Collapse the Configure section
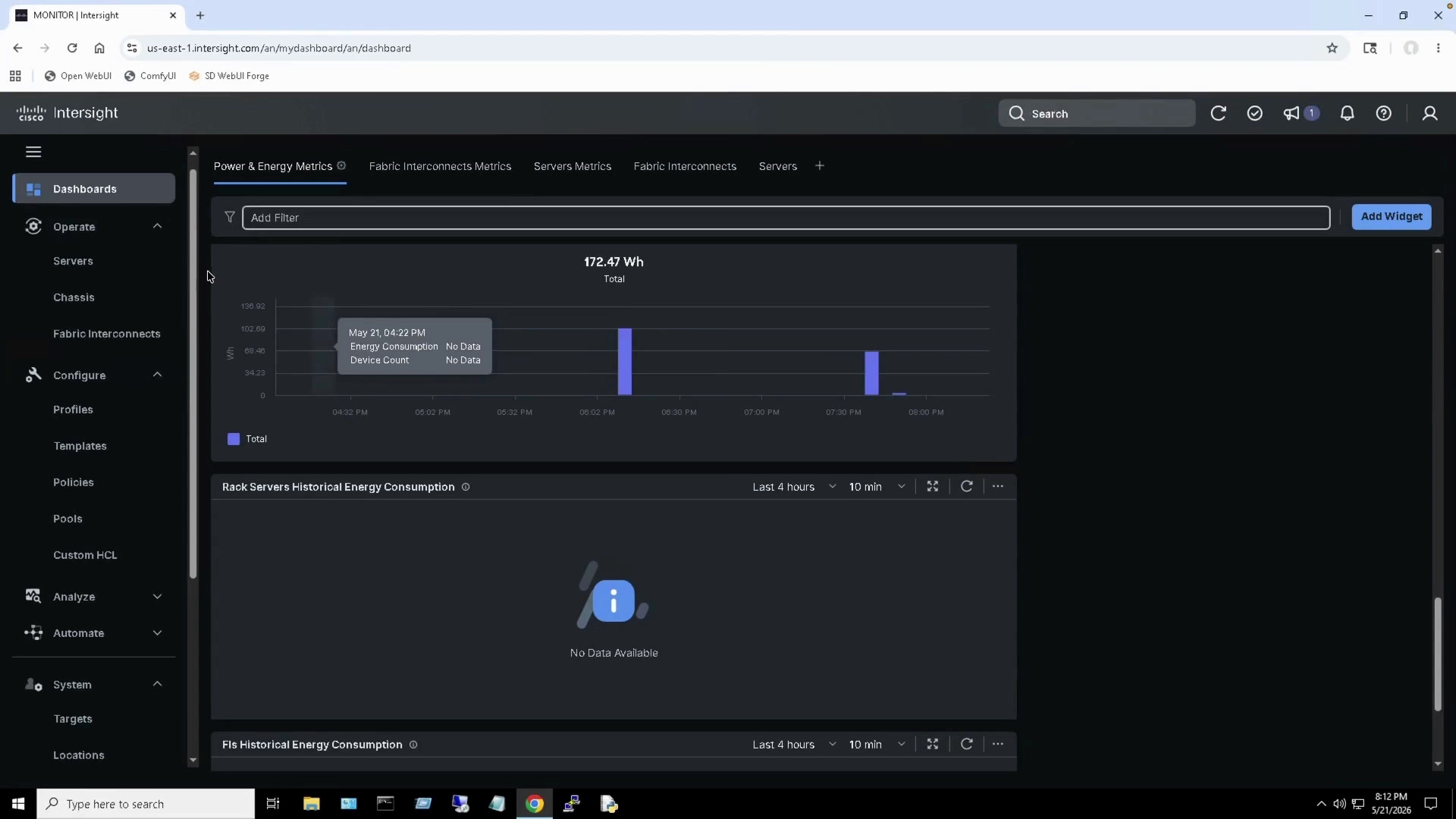Image resolution: width=1456 pixels, height=819 pixels. tap(158, 375)
